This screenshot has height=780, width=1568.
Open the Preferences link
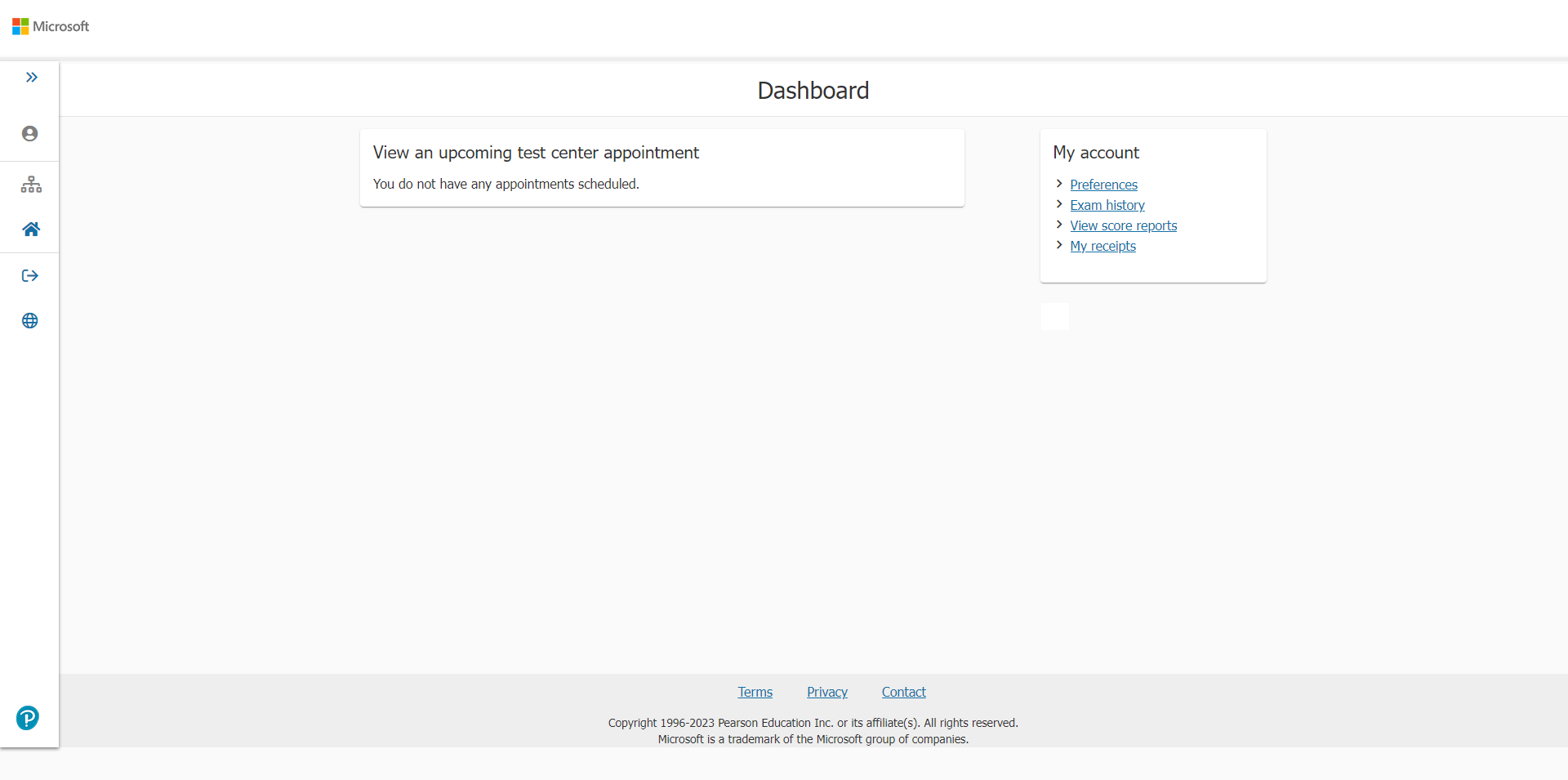tap(1103, 185)
